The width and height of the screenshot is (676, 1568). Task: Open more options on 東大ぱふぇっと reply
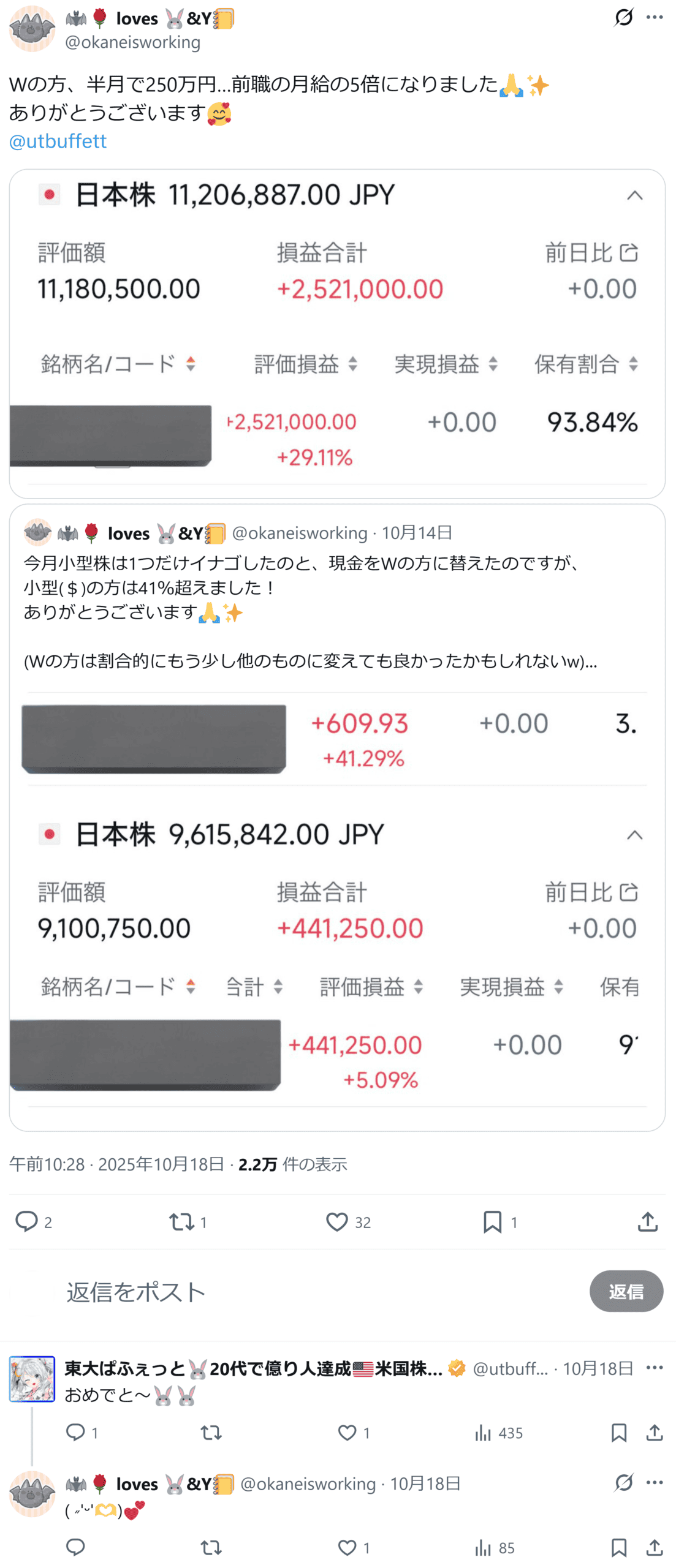pos(655,1367)
